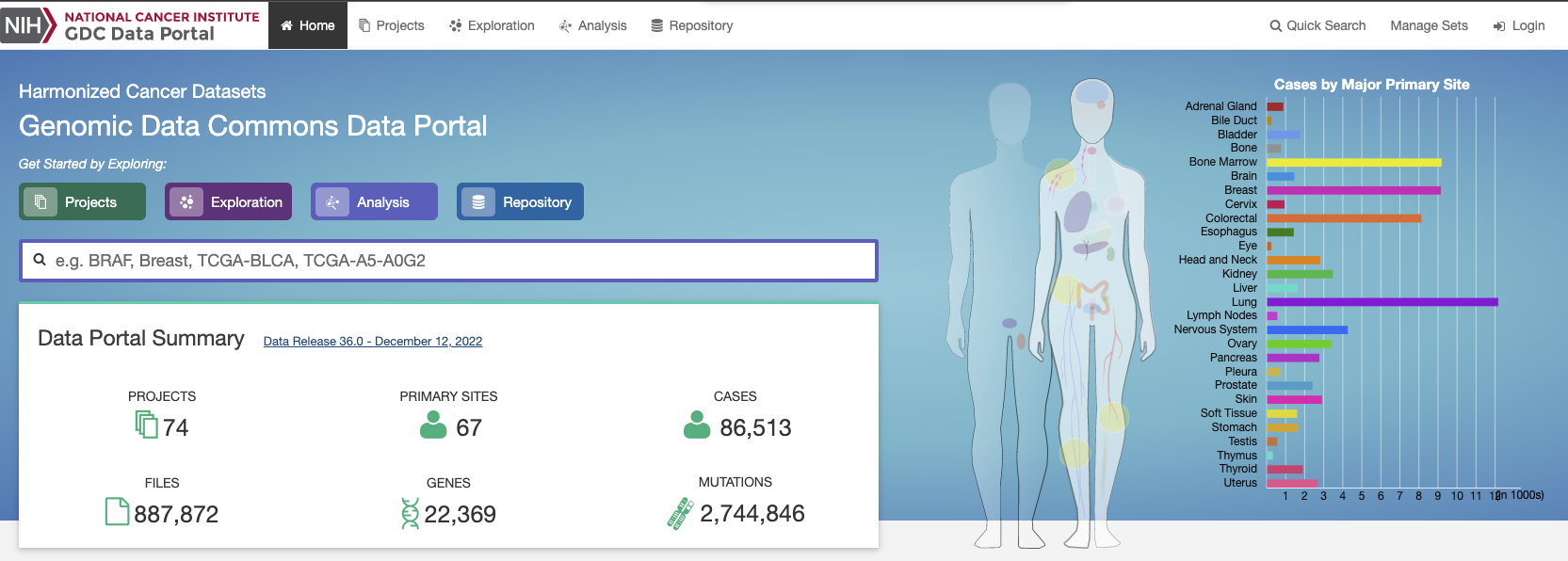
Task: Click the intestines on the body figure
Action: coord(1094,297)
